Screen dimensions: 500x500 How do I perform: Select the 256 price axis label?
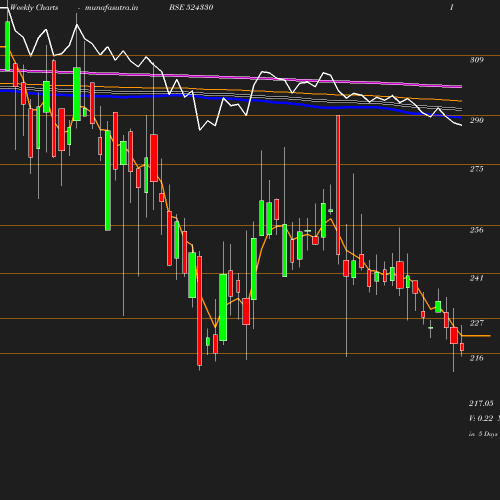pos(476,230)
